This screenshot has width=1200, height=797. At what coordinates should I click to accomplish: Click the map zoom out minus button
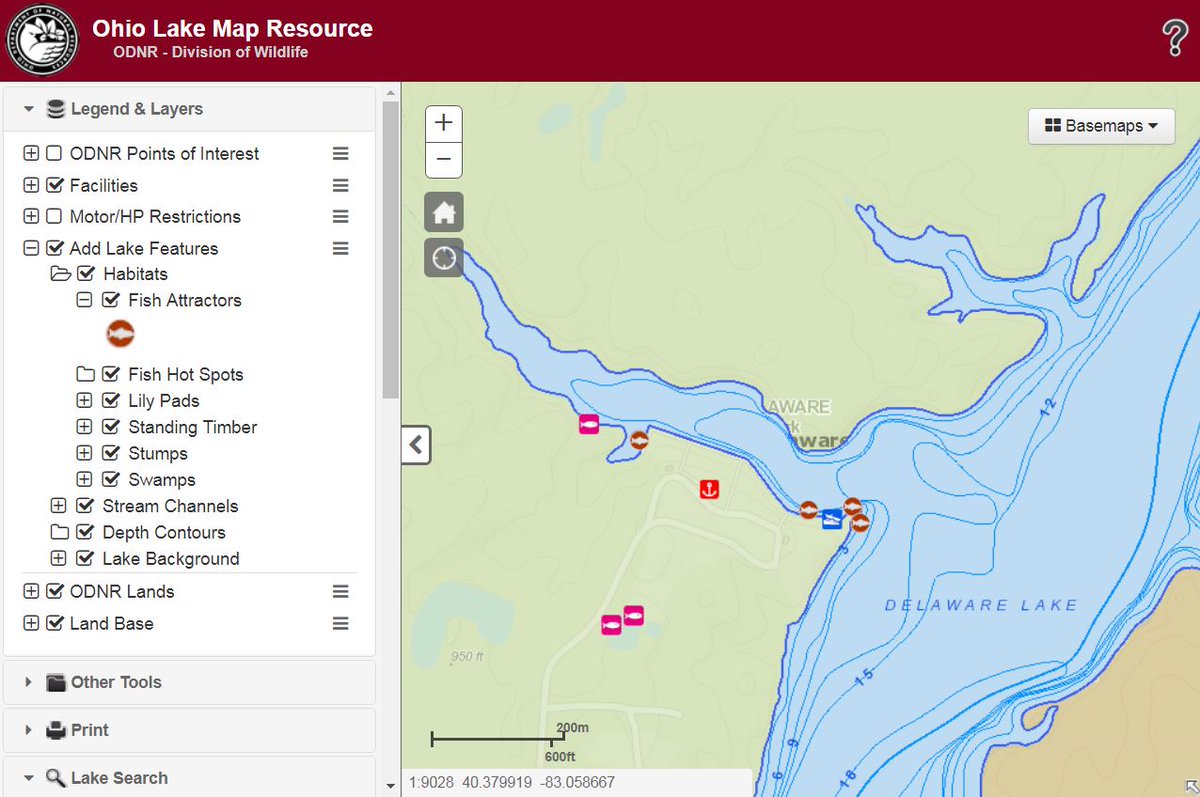[444, 160]
